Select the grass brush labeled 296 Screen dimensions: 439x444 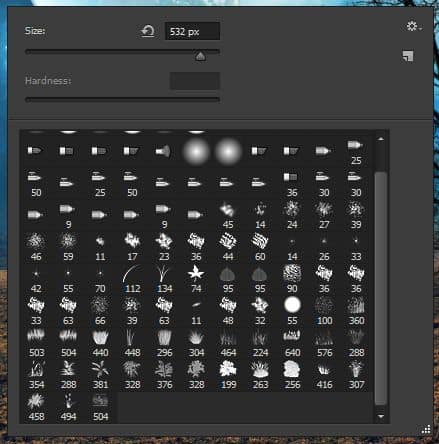pyautogui.click(x=164, y=343)
